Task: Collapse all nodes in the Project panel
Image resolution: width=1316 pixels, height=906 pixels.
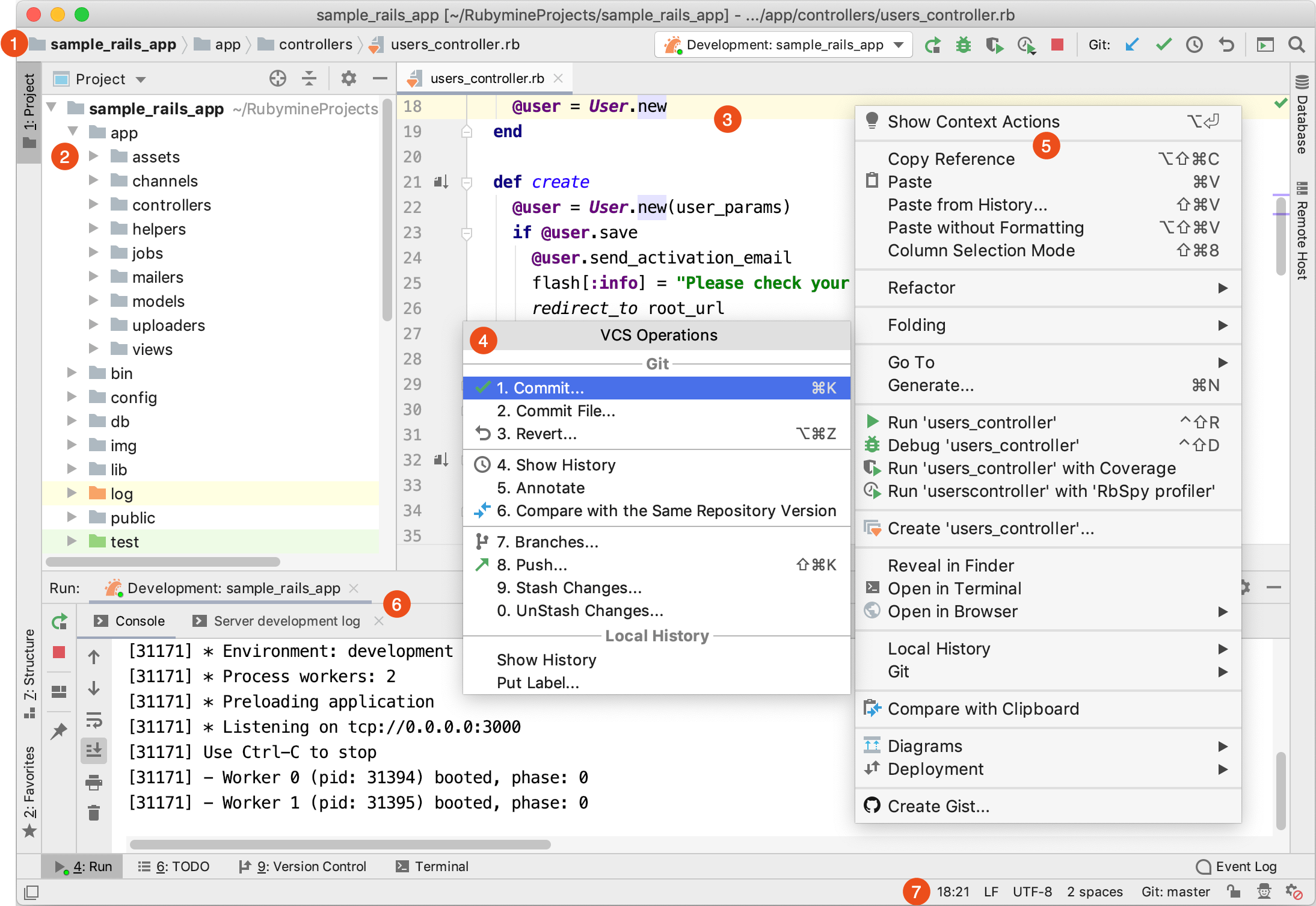Action: coord(309,79)
